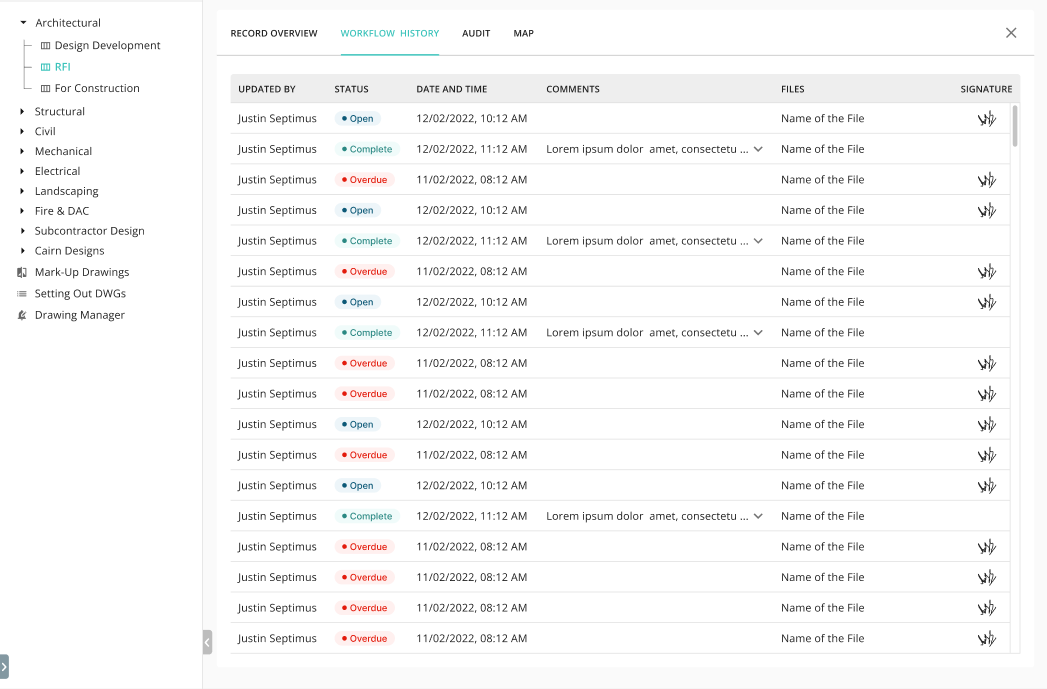Expand the hidden panel at bottom-left edge

pyautogui.click(x=4, y=666)
